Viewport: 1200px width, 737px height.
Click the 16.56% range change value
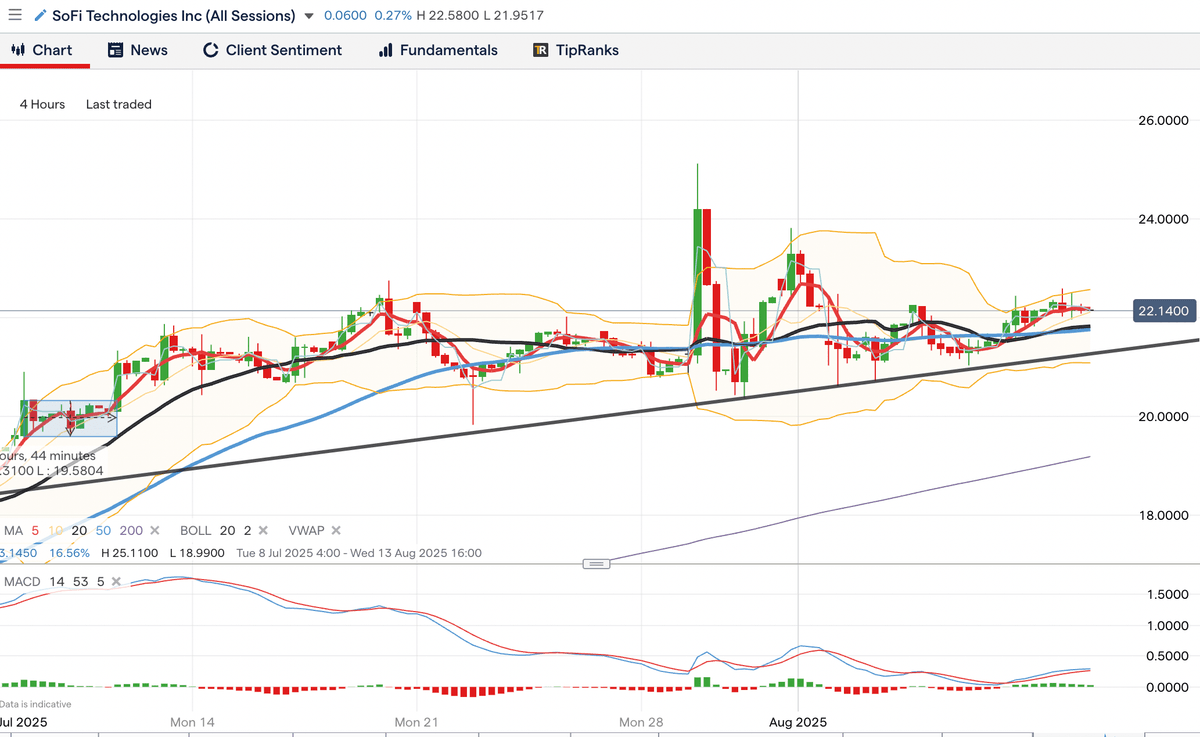point(69,553)
